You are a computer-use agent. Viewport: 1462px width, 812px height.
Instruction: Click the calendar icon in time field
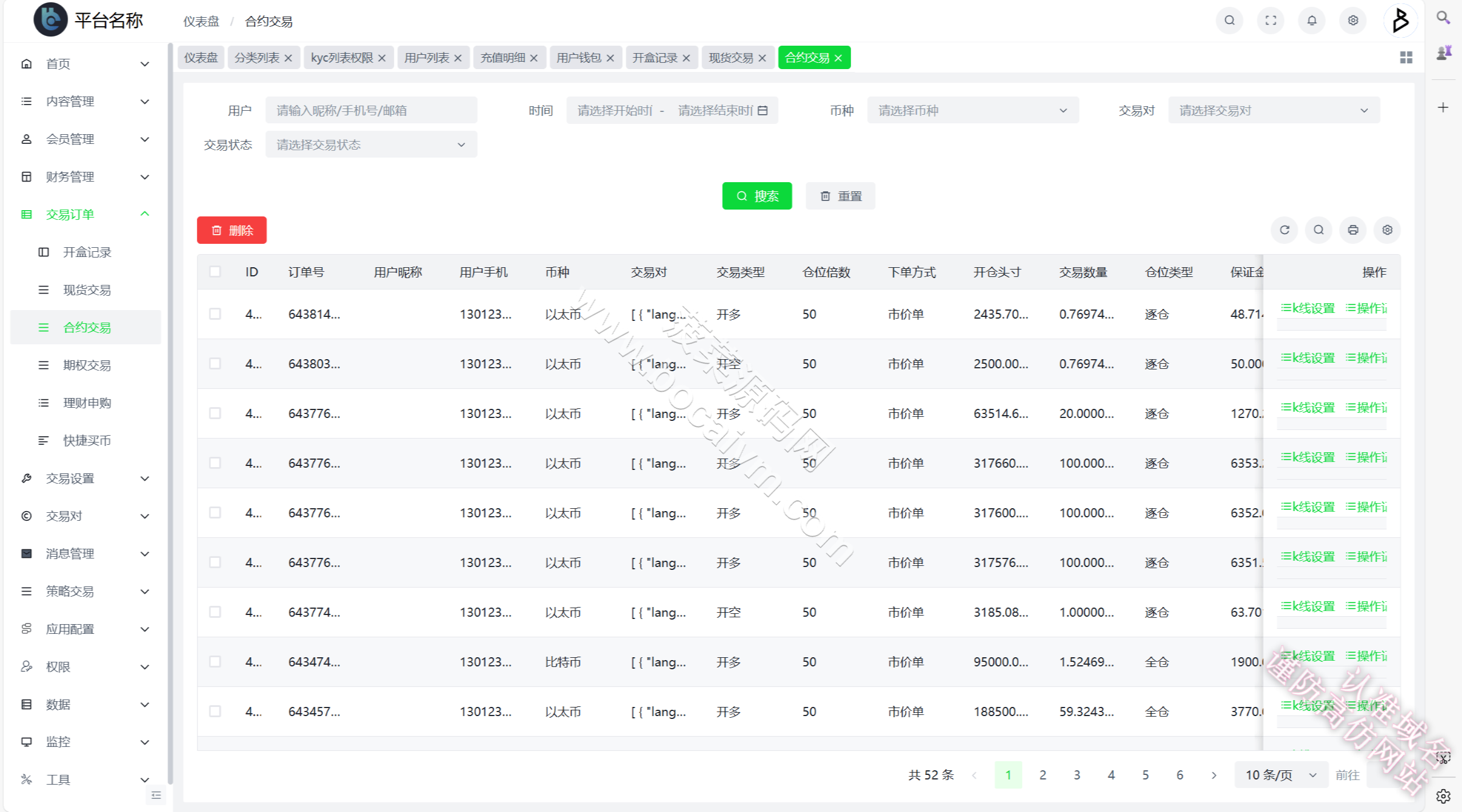[x=762, y=111]
